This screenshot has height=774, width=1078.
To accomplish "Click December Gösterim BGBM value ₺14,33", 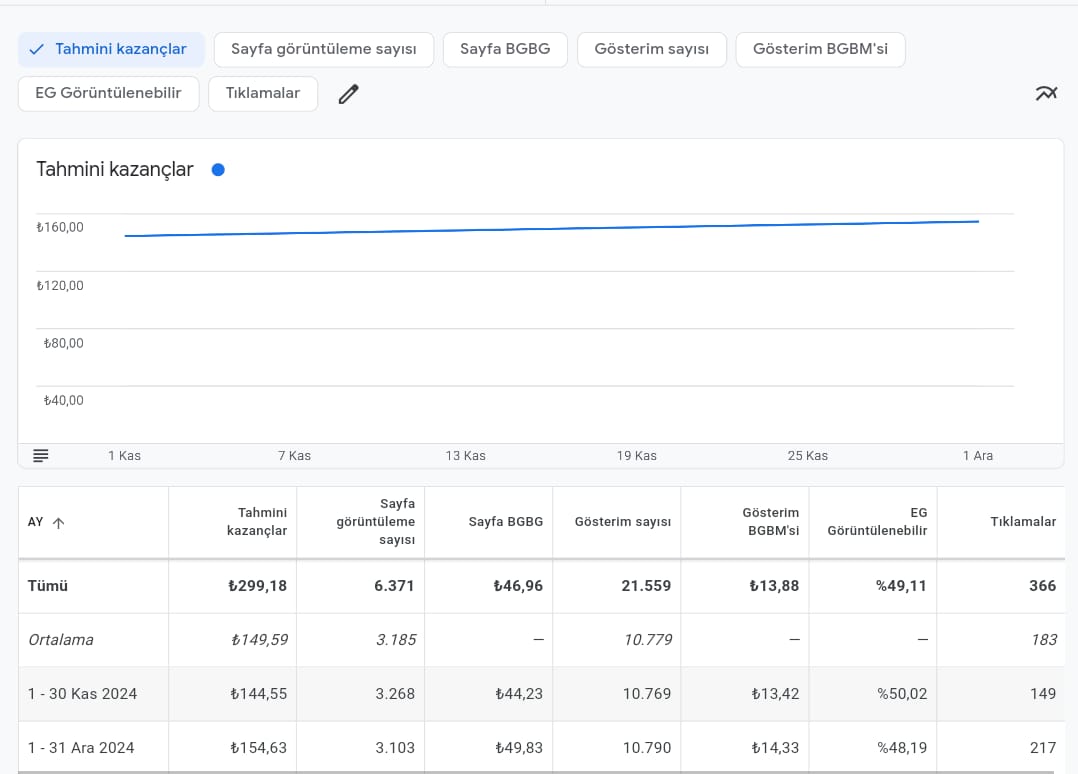I will (x=775, y=747).
